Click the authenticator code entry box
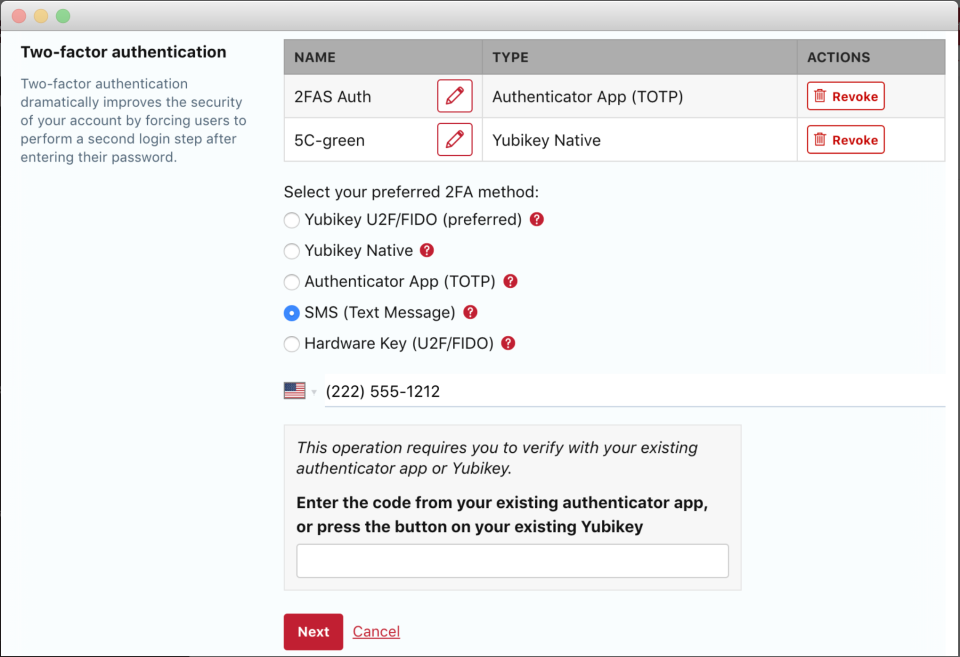The width and height of the screenshot is (960, 657). tap(512, 560)
